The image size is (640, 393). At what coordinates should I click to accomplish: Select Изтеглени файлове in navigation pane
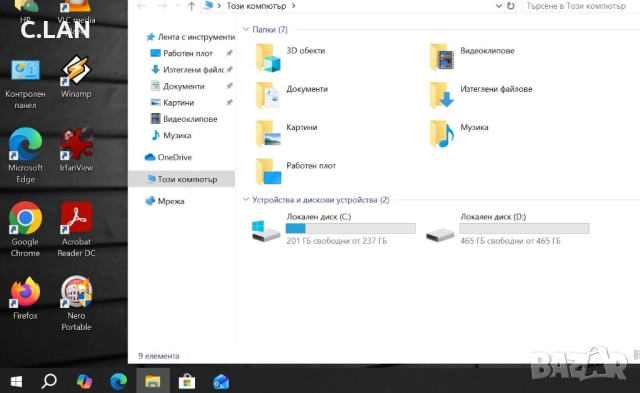pyautogui.click(x=188, y=69)
